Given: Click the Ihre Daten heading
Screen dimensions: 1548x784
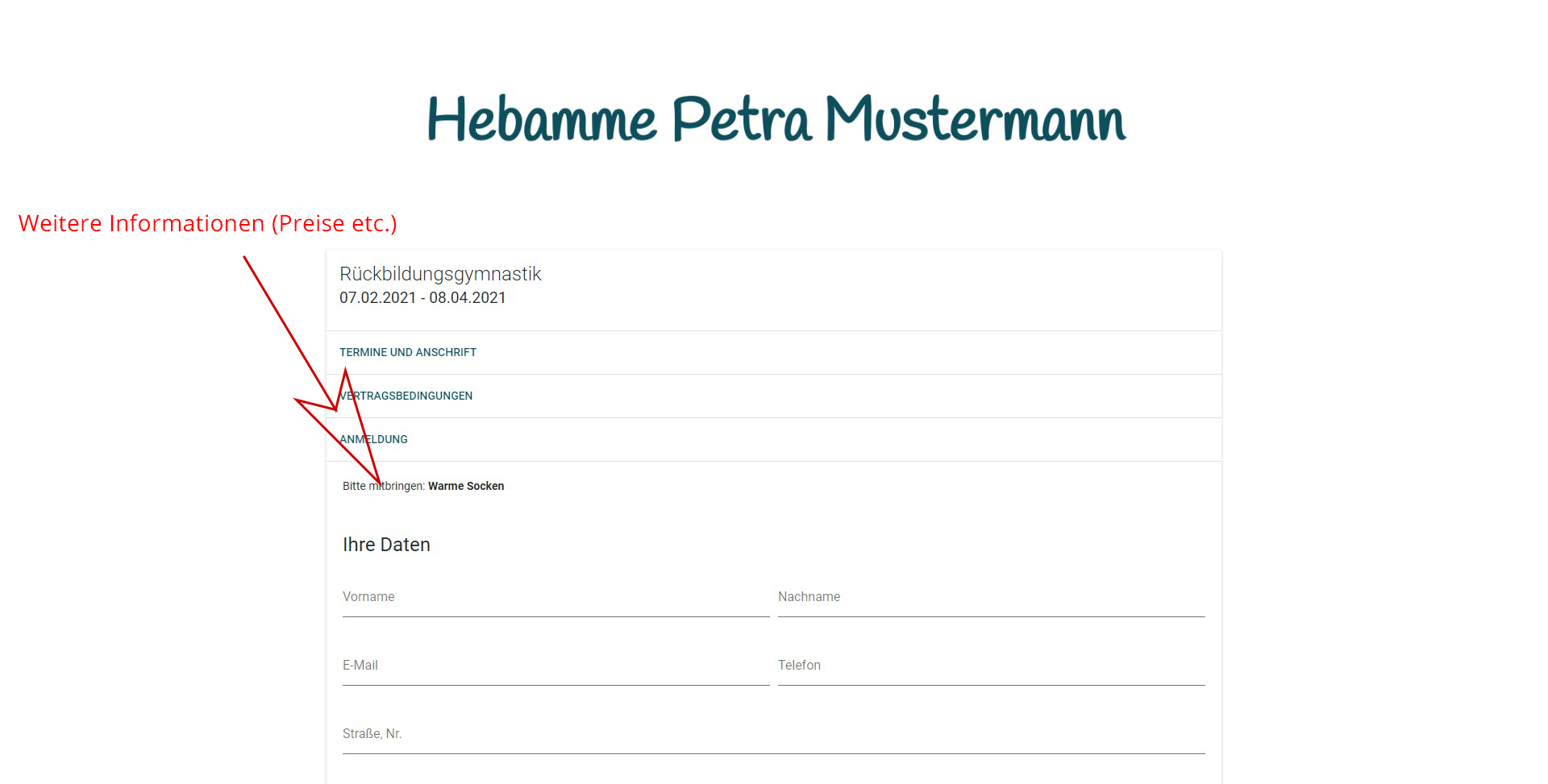Looking at the screenshot, I should (386, 545).
